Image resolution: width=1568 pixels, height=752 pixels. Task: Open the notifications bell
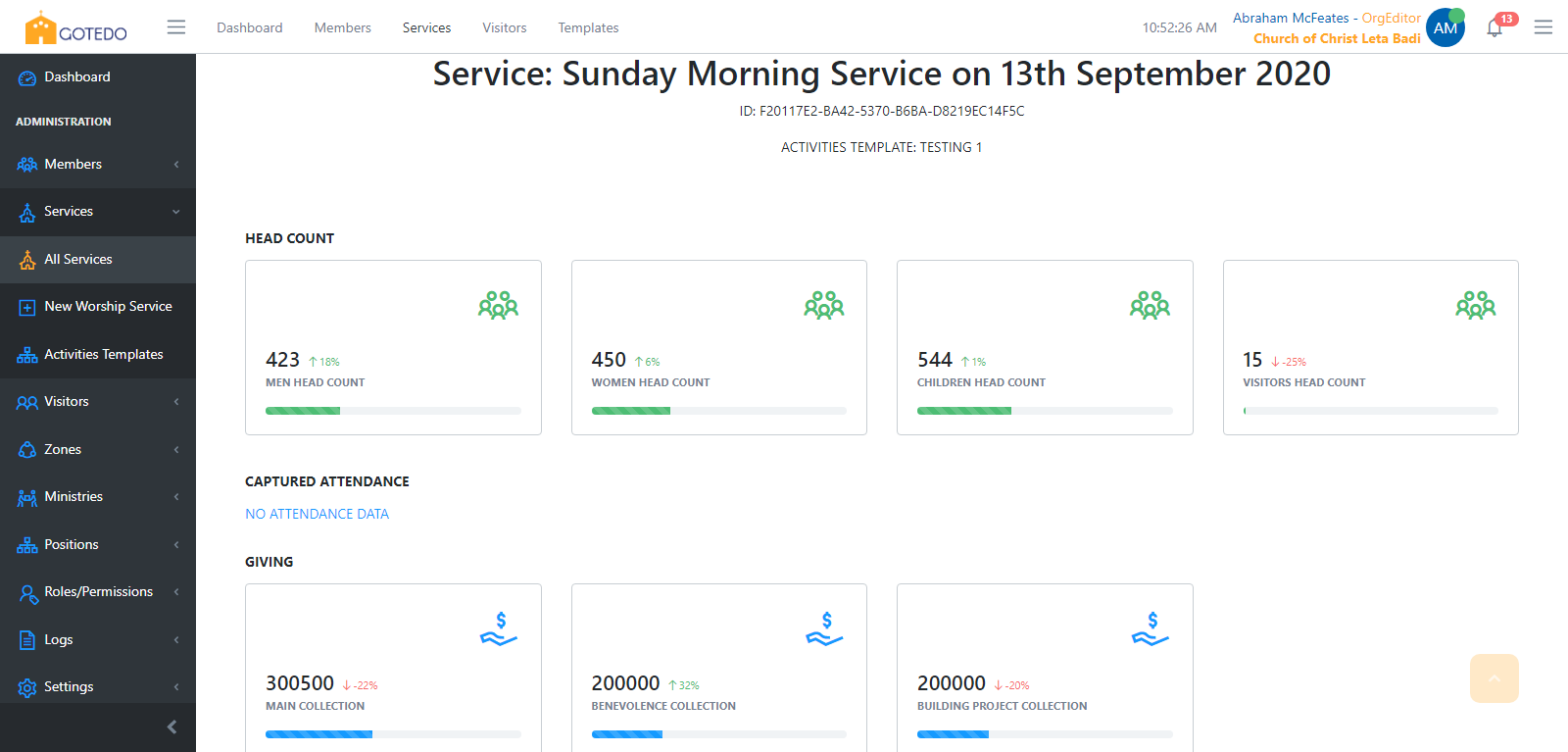[1494, 28]
